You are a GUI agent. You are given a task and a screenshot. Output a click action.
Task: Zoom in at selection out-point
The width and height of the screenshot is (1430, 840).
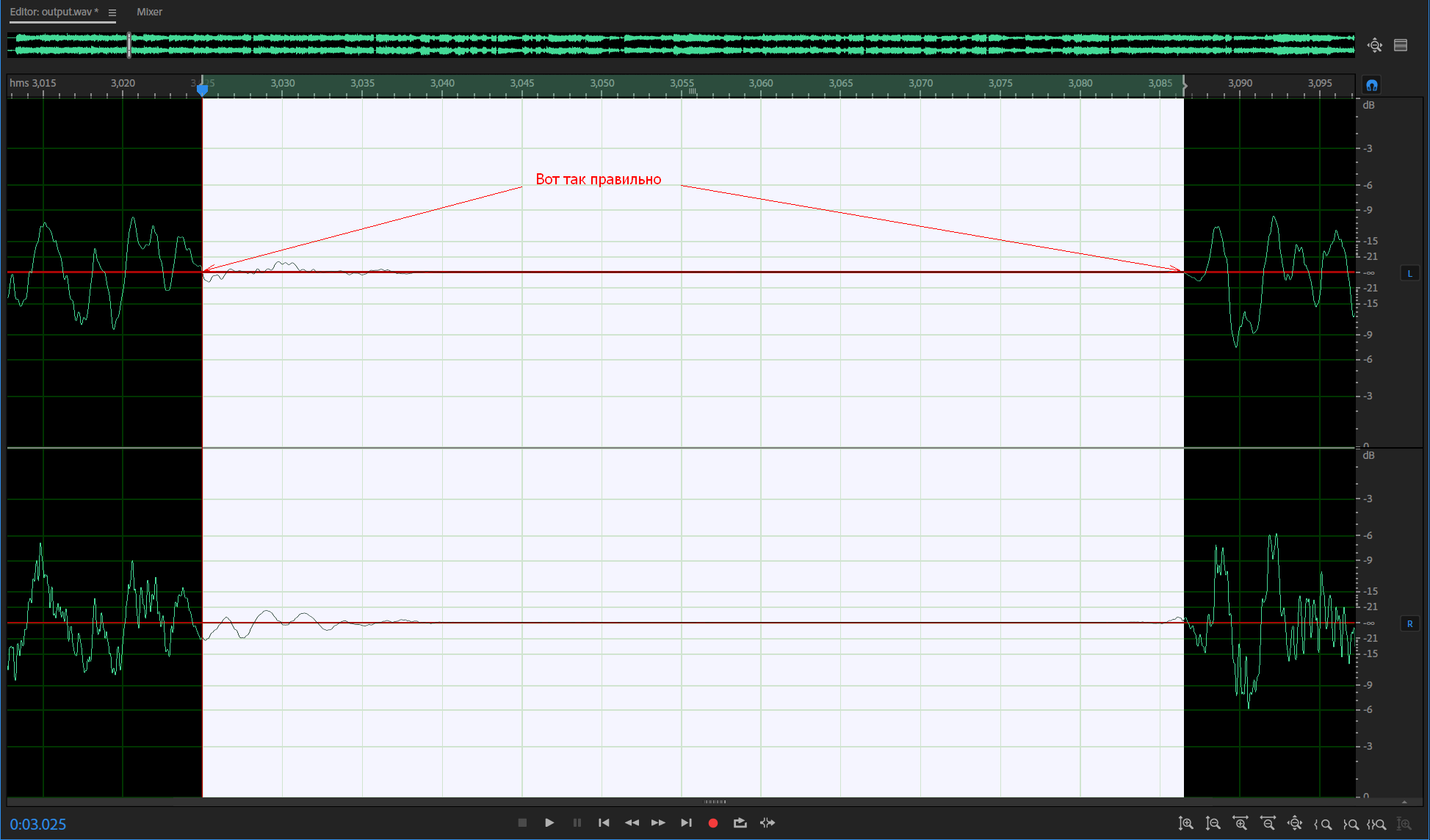pos(1350,825)
